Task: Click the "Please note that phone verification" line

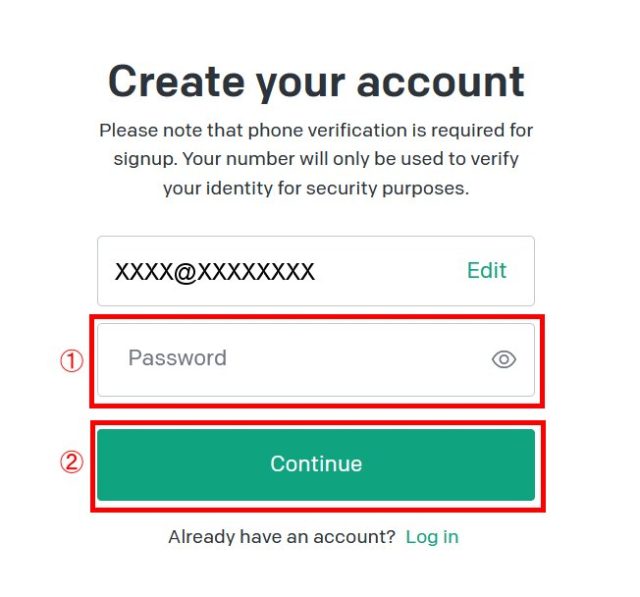Action: (316, 131)
